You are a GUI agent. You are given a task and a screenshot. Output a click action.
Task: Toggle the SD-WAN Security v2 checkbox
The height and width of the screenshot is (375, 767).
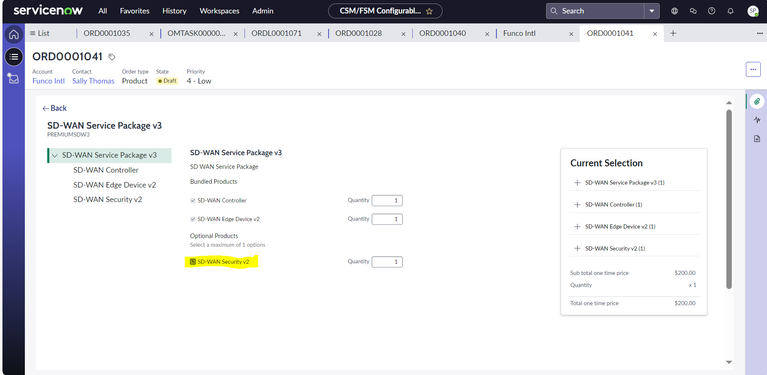click(x=193, y=262)
